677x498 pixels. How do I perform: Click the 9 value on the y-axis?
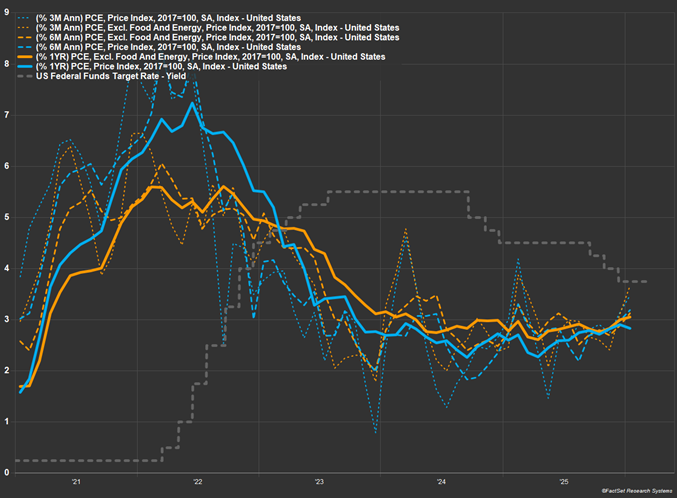click(7, 12)
